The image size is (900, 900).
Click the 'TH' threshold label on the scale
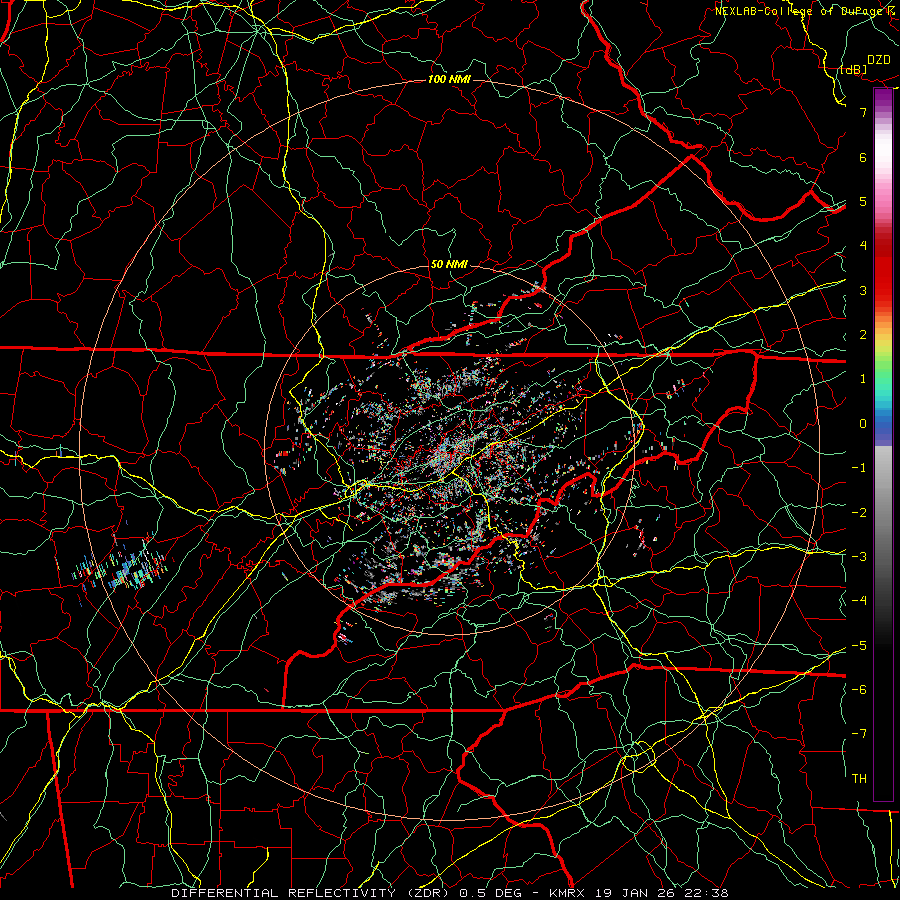[x=859, y=779]
